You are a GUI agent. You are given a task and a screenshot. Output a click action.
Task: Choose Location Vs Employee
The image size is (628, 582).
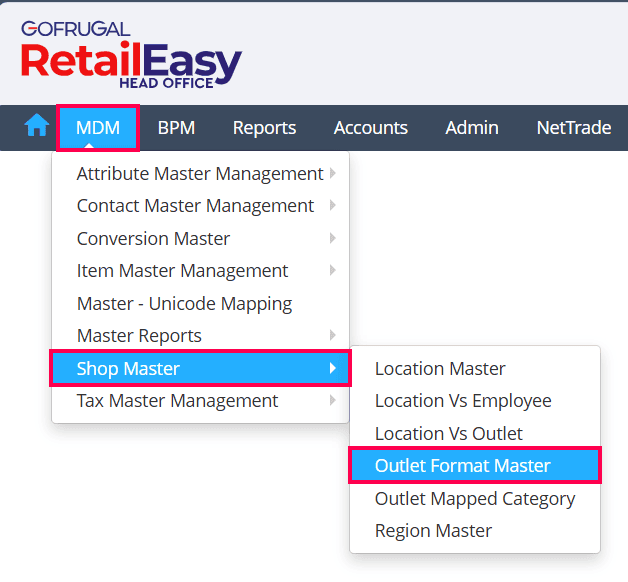tap(475, 401)
